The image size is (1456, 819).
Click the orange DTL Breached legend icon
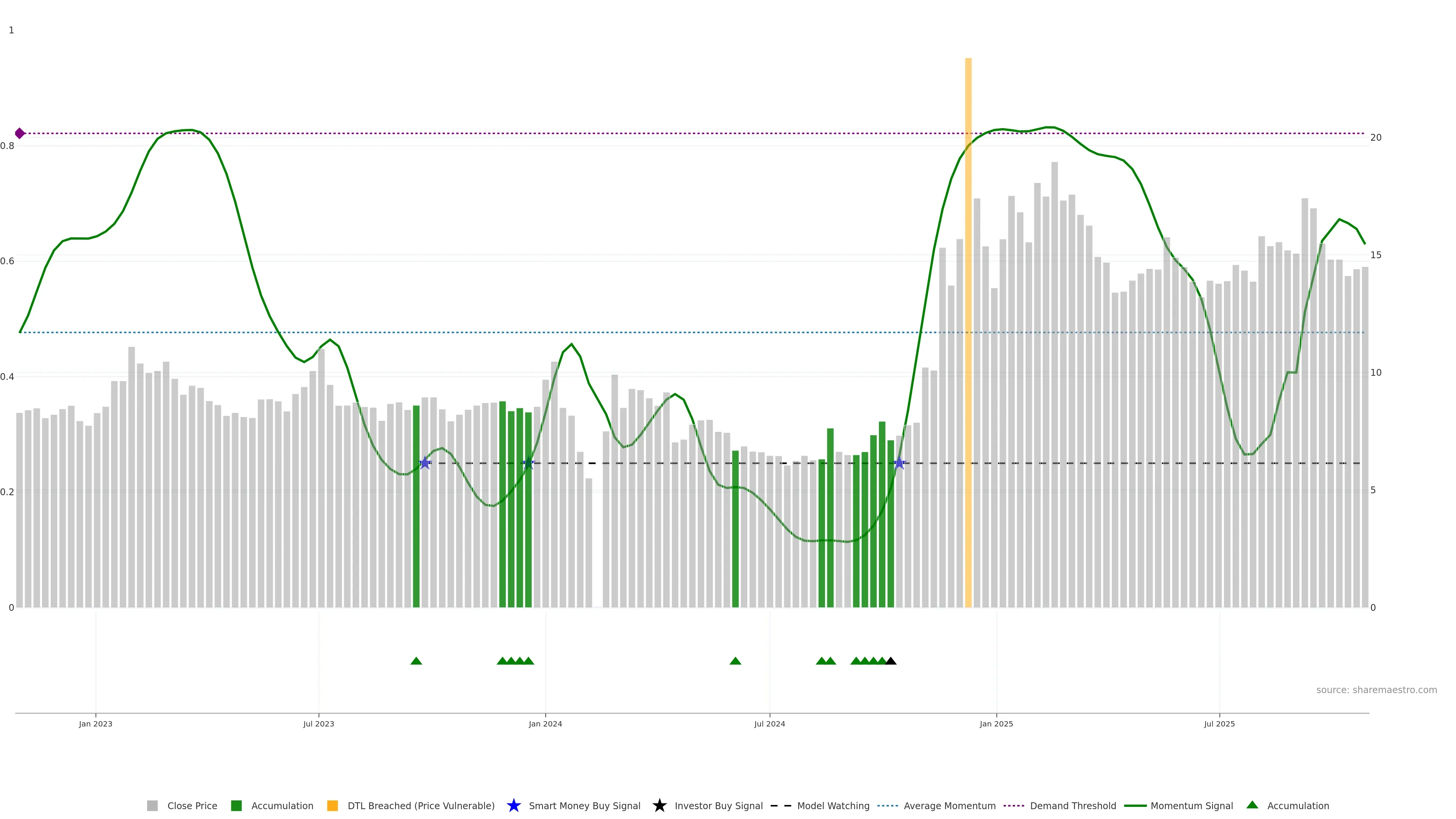333,806
